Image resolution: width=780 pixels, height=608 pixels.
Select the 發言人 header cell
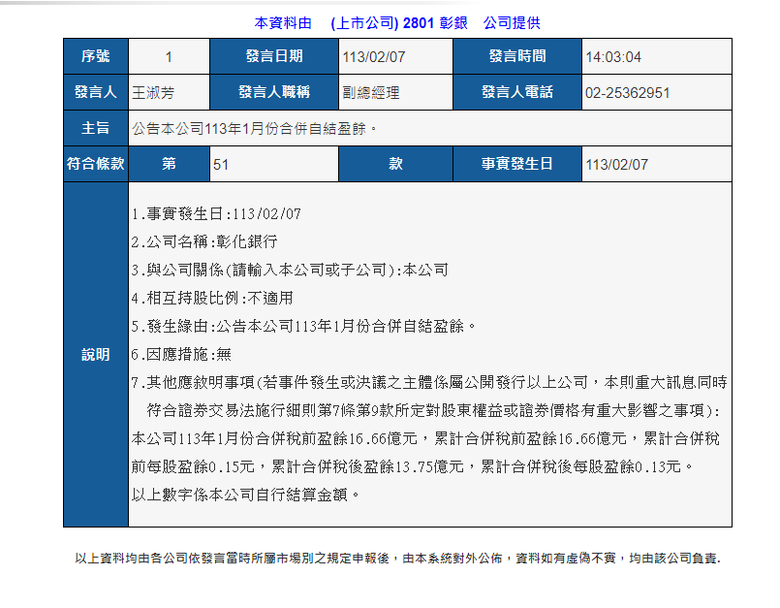[96, 92]
